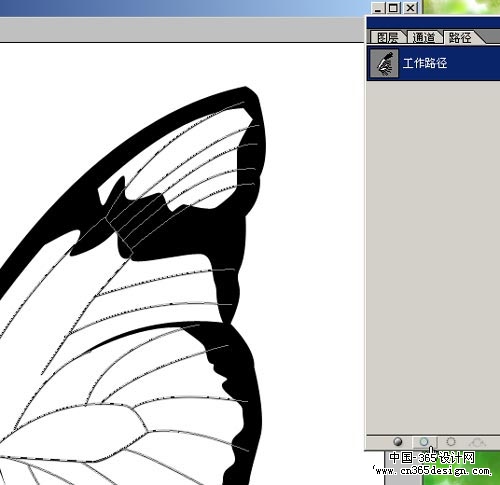Select the 工作路径 thumbnail
This screenshot has width=500, height=485.
coord(385,63)
